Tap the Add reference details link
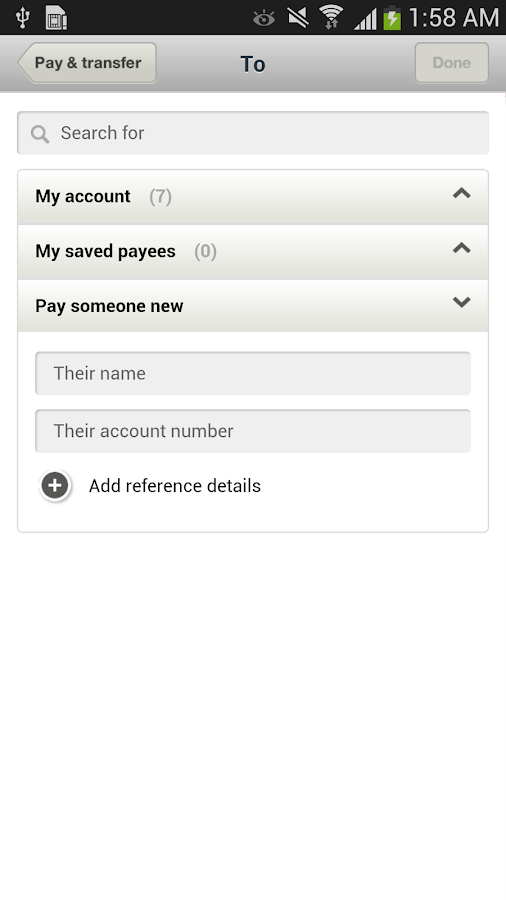Viewport: 506px width, 900px height. pyautogui.click(x=174, y=486)
